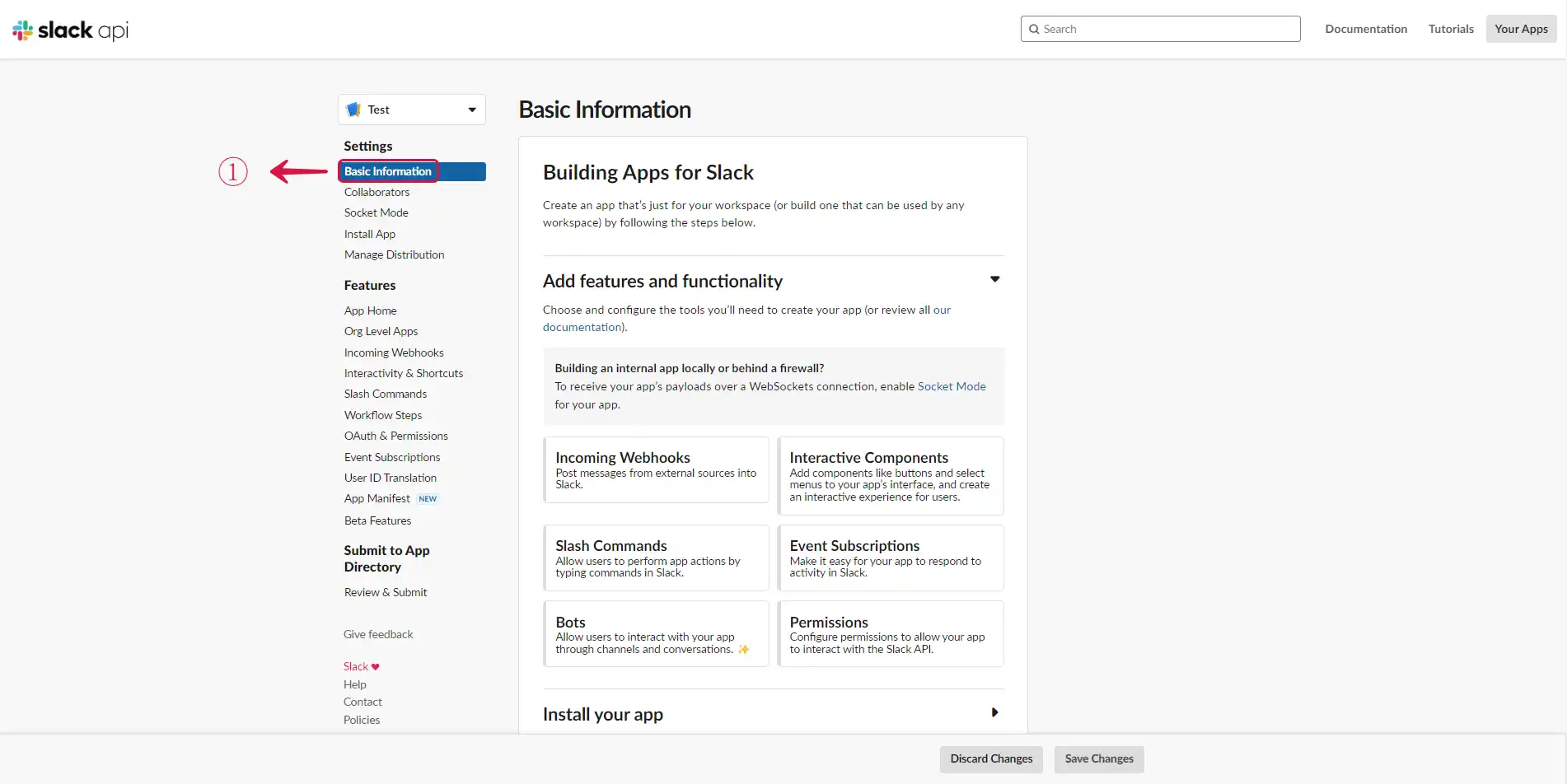Open the Contact footer link
This screenshot has width=1567, height=784.
click(363, 702)
